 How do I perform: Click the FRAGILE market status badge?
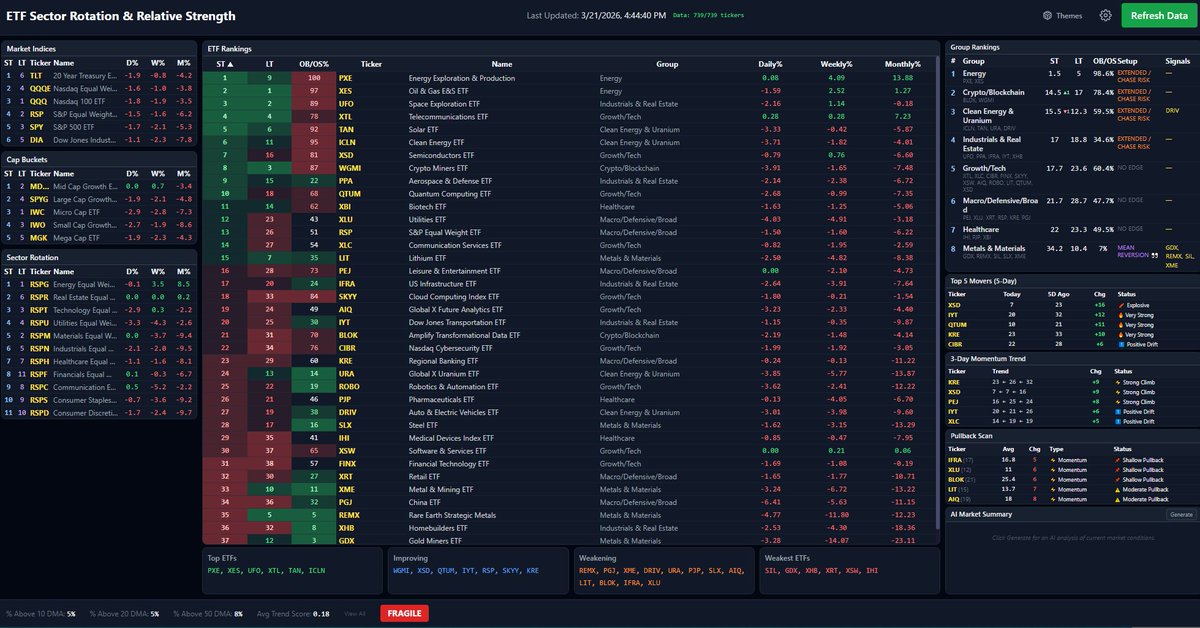coord(404,613)
